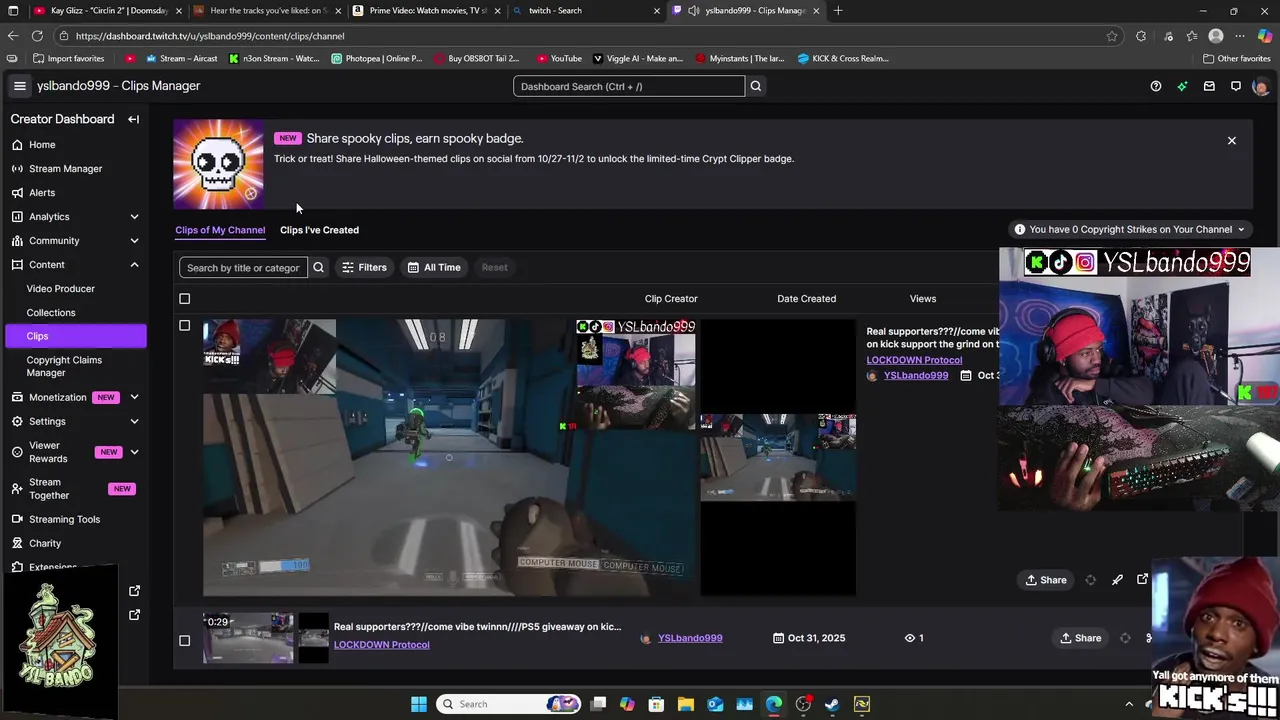
Task: Click the views eye icon in clip row
Action: [x=910, y=638]
